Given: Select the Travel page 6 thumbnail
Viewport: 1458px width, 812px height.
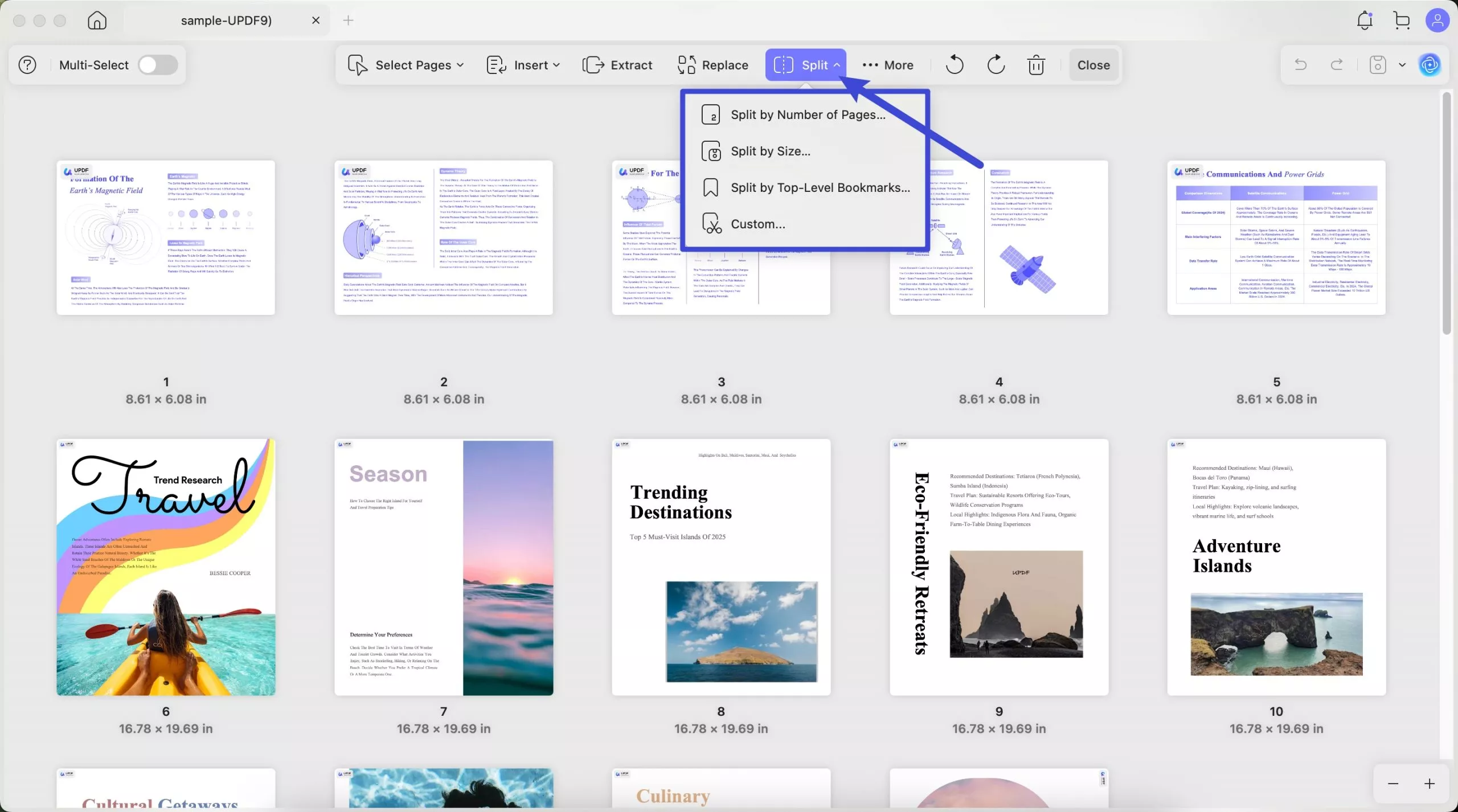Looking at the screenshot, I should coord(165,567).
